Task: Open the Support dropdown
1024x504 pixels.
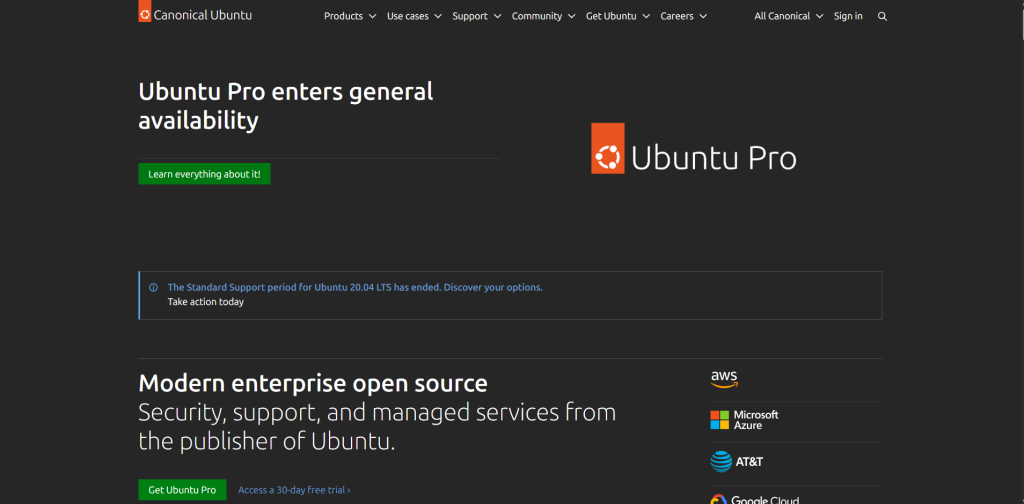Action: click(477, 16)
